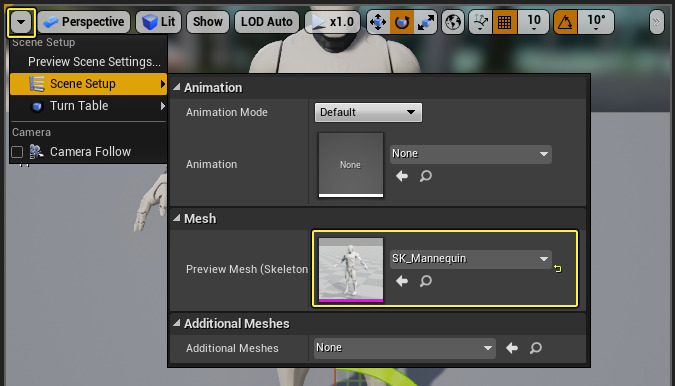
Task: Toggle grid snapping icon
Action: pyautogui.click(x=504, y=22)
